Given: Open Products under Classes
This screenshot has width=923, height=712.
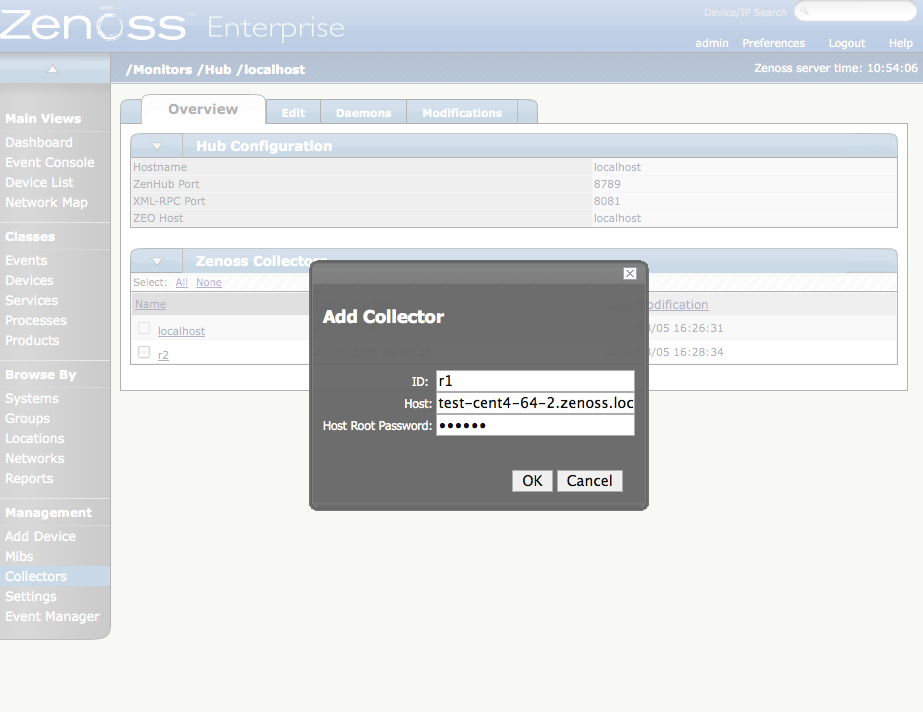Looking at the screenshot, I should click(x=32, y=341).
